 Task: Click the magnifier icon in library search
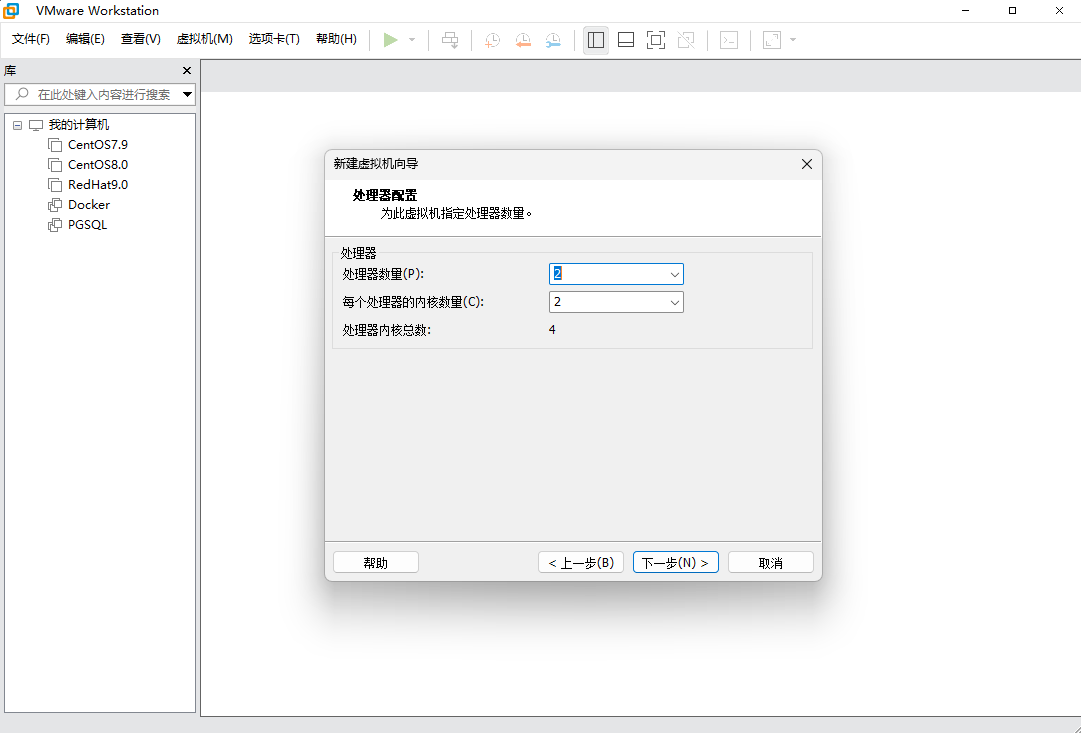[22, 94]
